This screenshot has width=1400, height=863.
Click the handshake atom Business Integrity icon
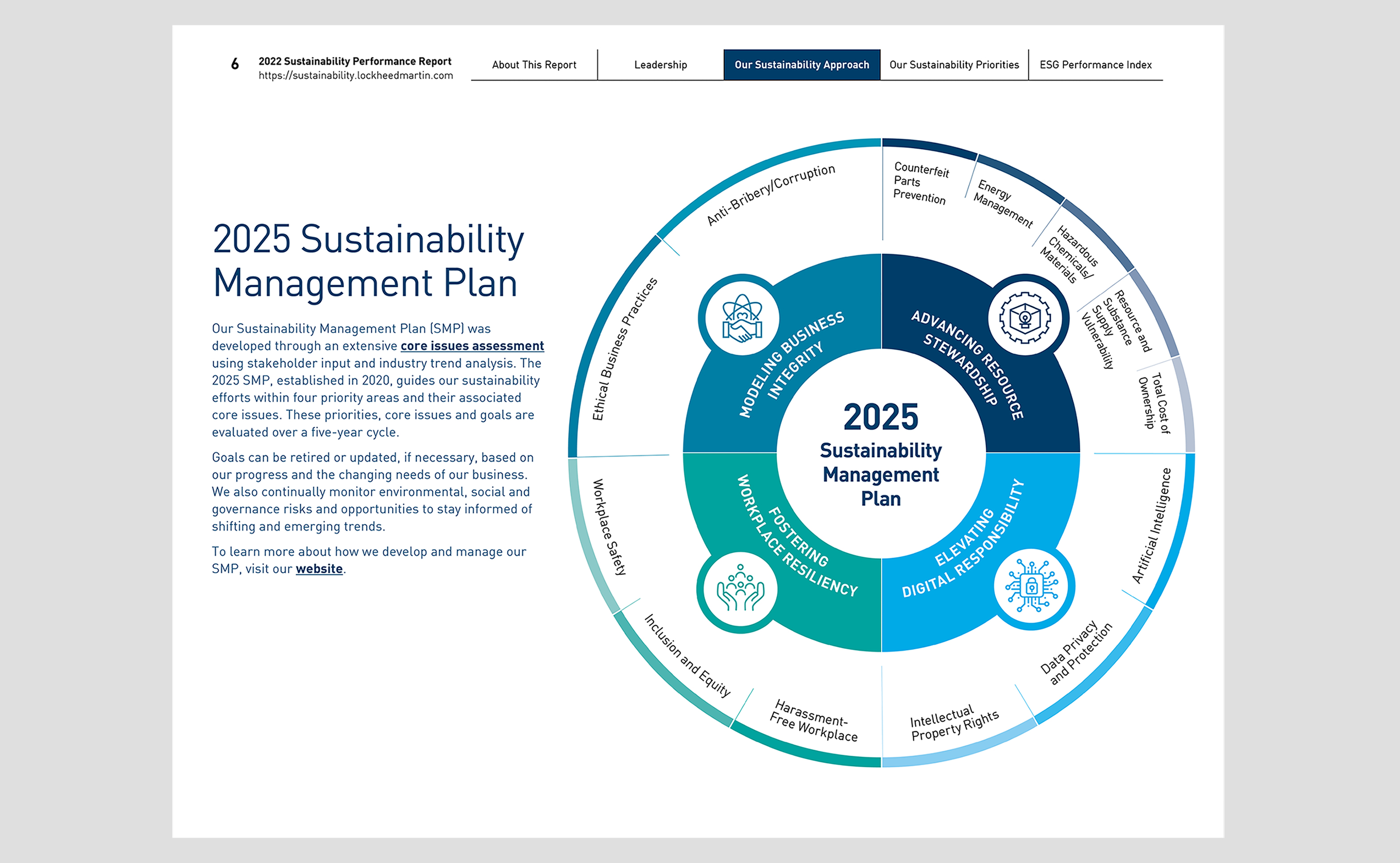[742, 318]
